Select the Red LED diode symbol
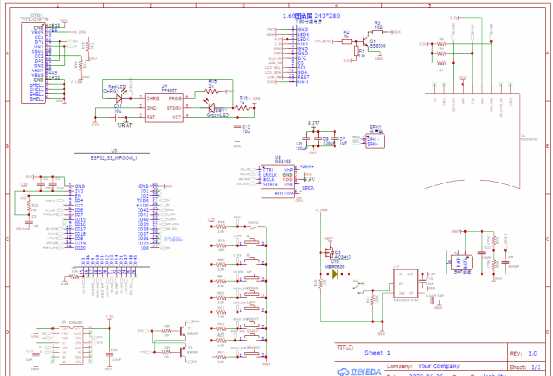 119,98
